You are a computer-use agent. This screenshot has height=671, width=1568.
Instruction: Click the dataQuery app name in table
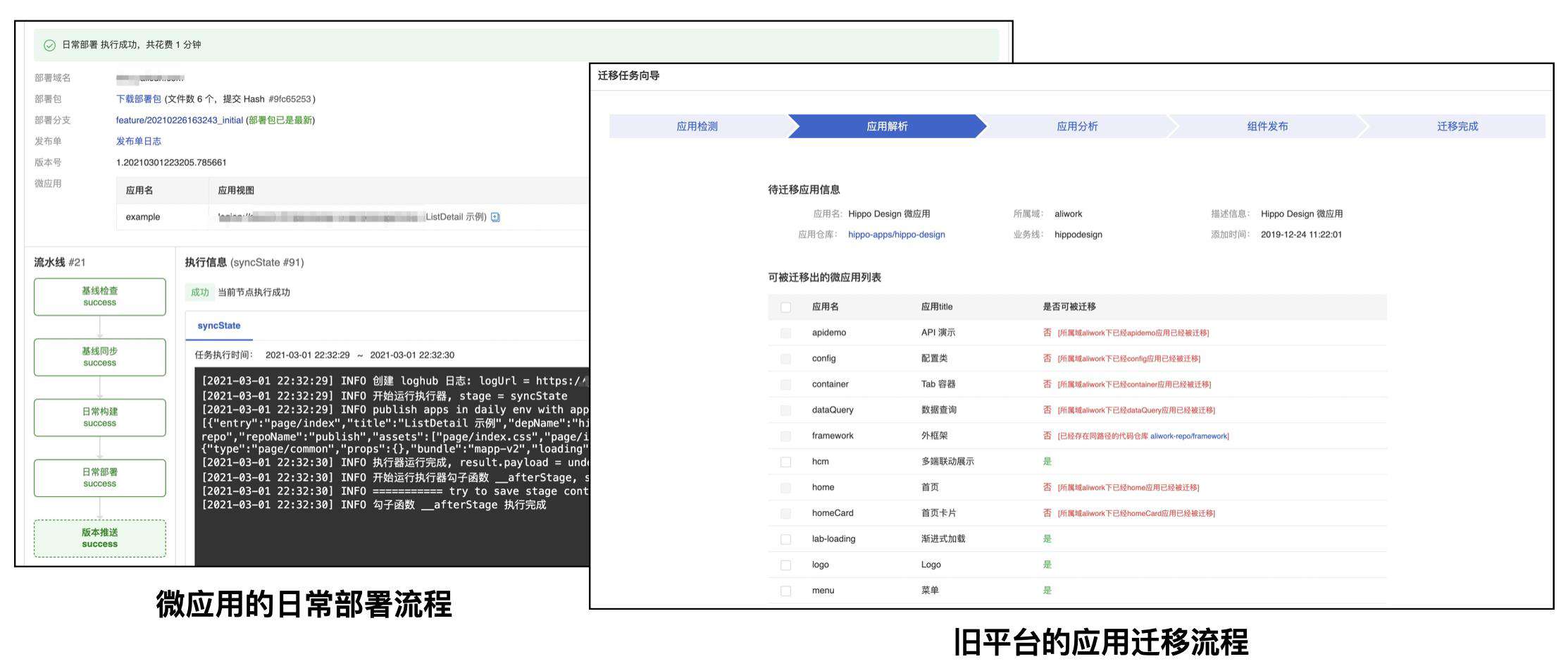pos(833,410)
